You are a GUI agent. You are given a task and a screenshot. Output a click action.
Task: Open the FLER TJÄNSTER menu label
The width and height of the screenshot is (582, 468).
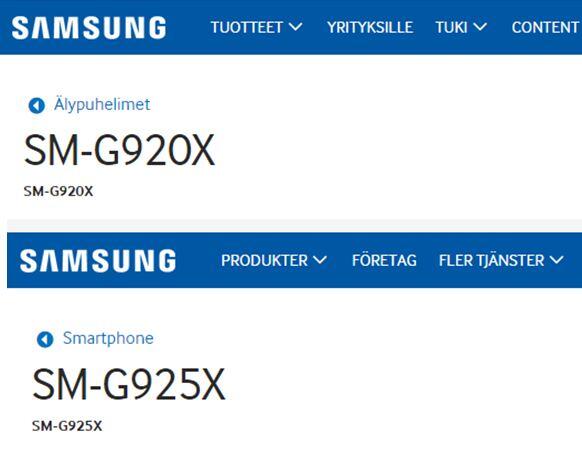point(491,260)
